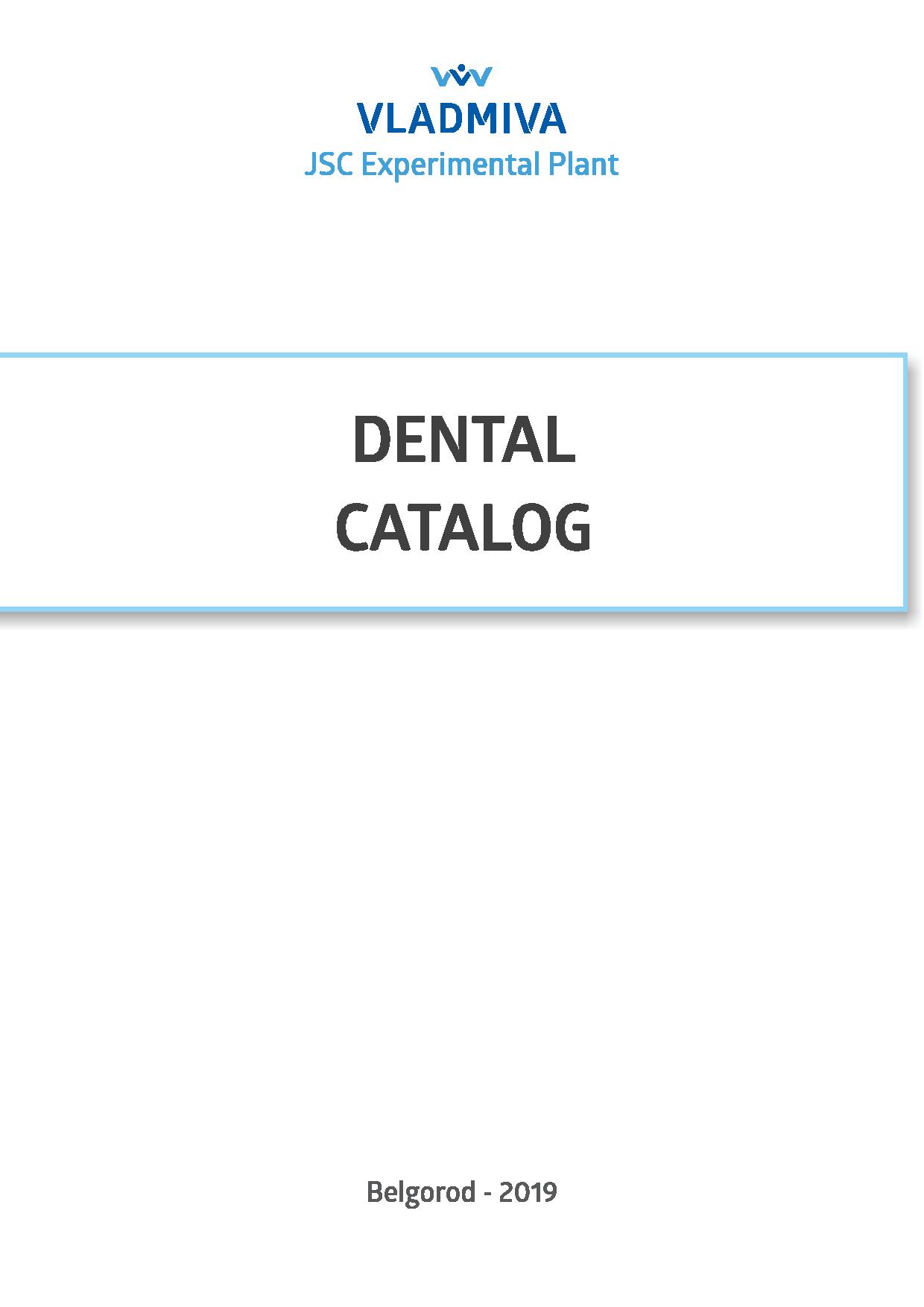Click the letter G ending CATALOG

pos(572,528)
